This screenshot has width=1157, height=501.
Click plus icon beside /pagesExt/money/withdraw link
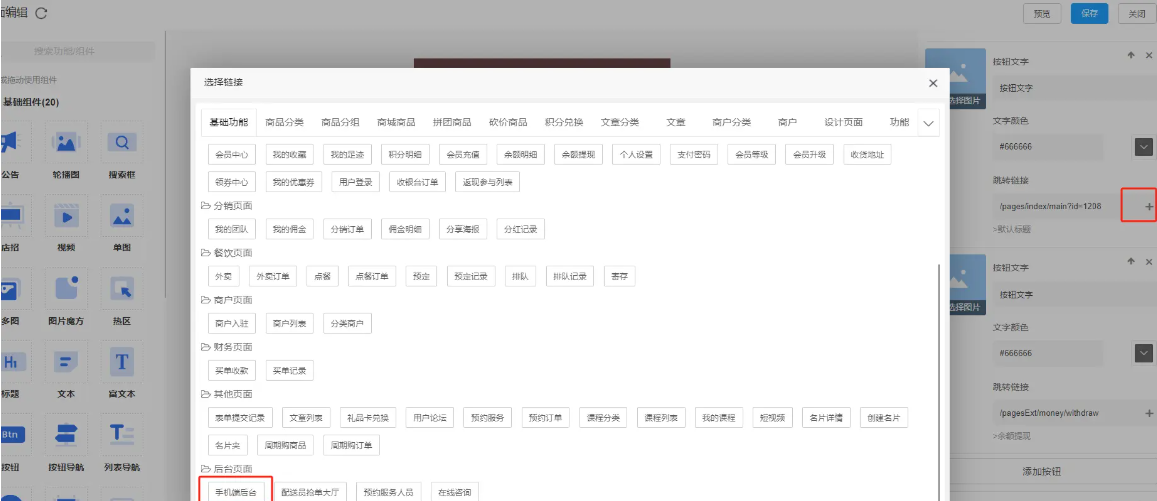point(1149,413)
